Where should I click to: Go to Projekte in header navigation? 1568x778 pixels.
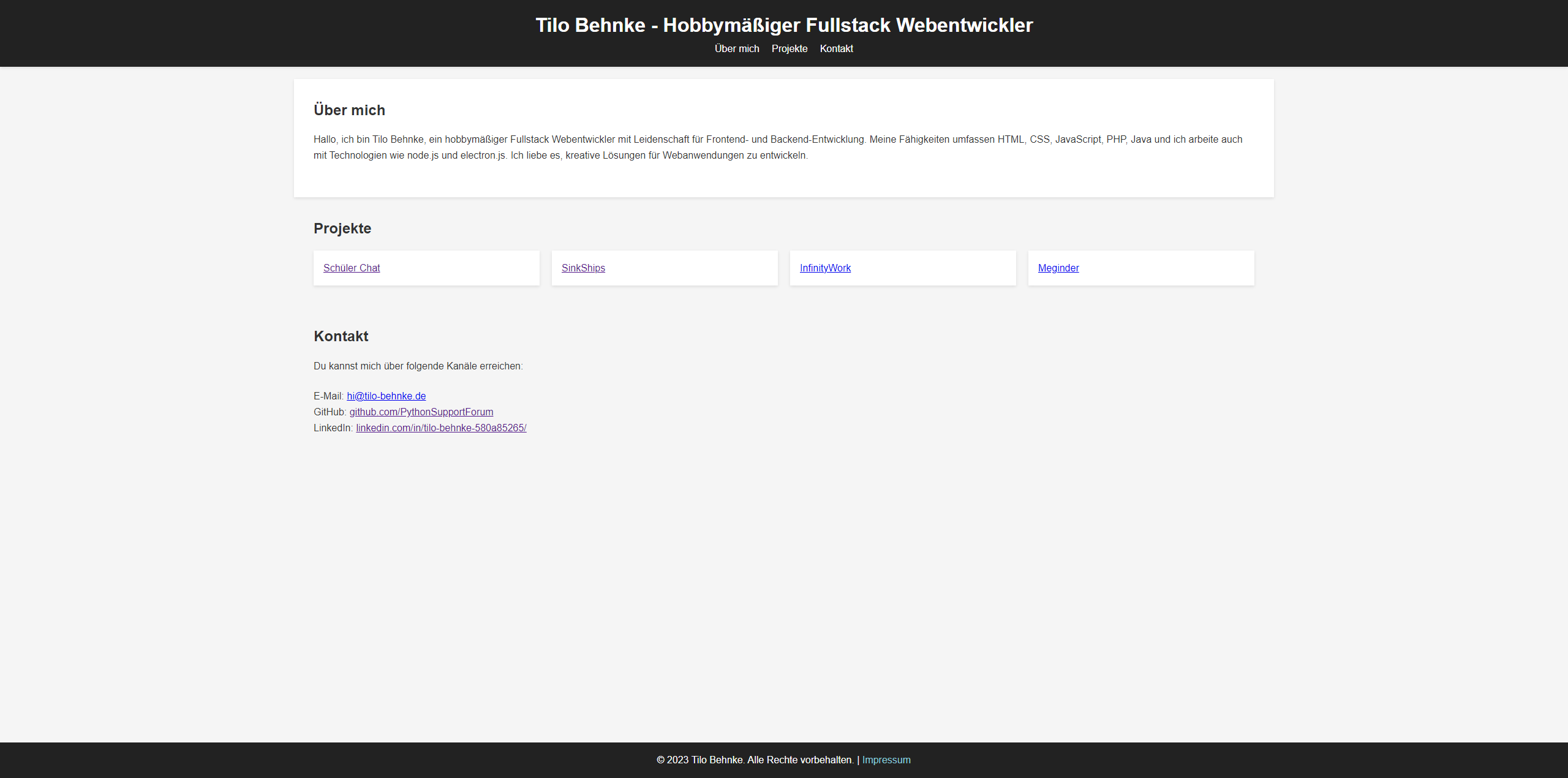click(790, 48)
